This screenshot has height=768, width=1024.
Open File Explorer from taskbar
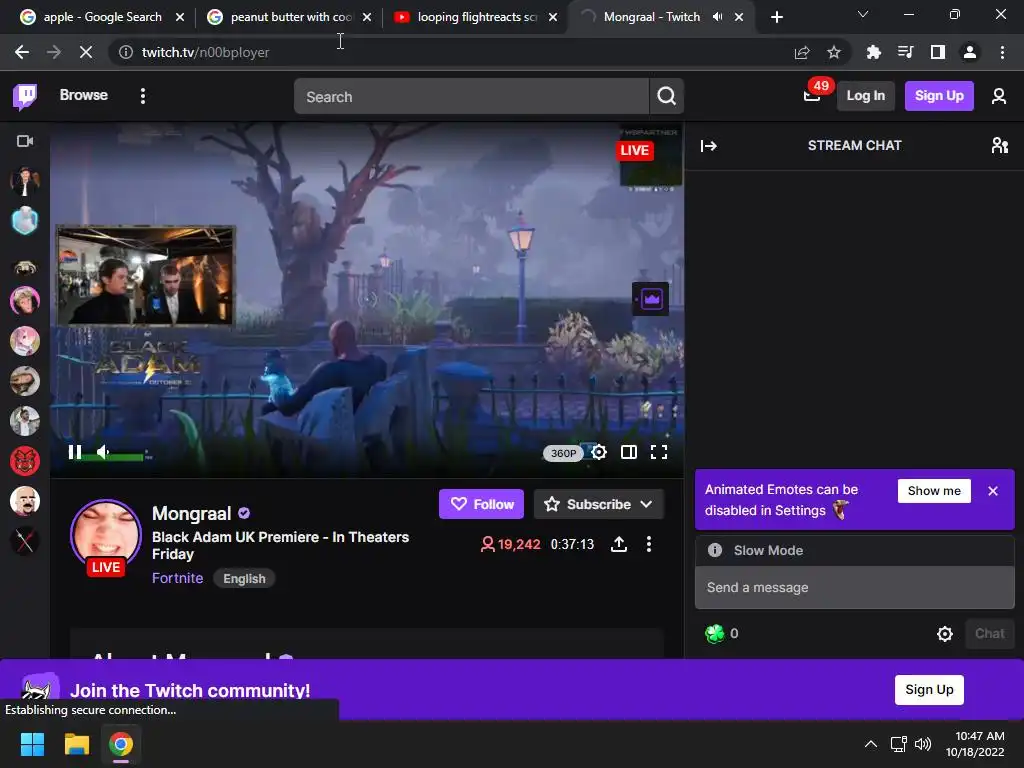76,744
